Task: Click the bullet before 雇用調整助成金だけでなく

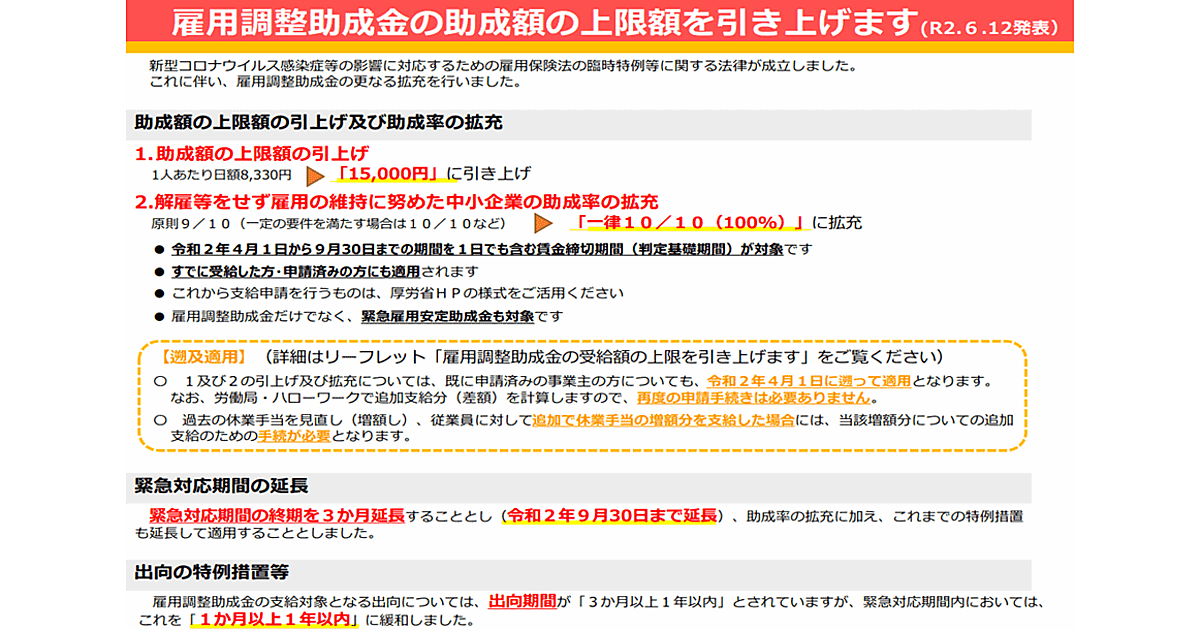Action: tap(158, 317)
